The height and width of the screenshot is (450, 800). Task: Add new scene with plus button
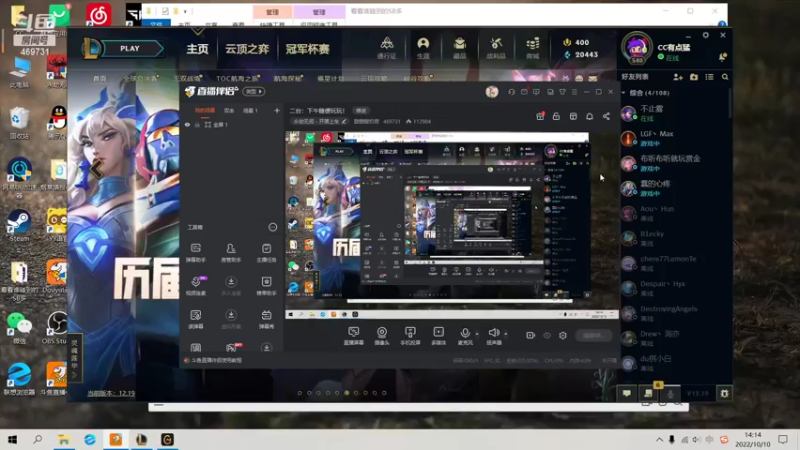277,110
